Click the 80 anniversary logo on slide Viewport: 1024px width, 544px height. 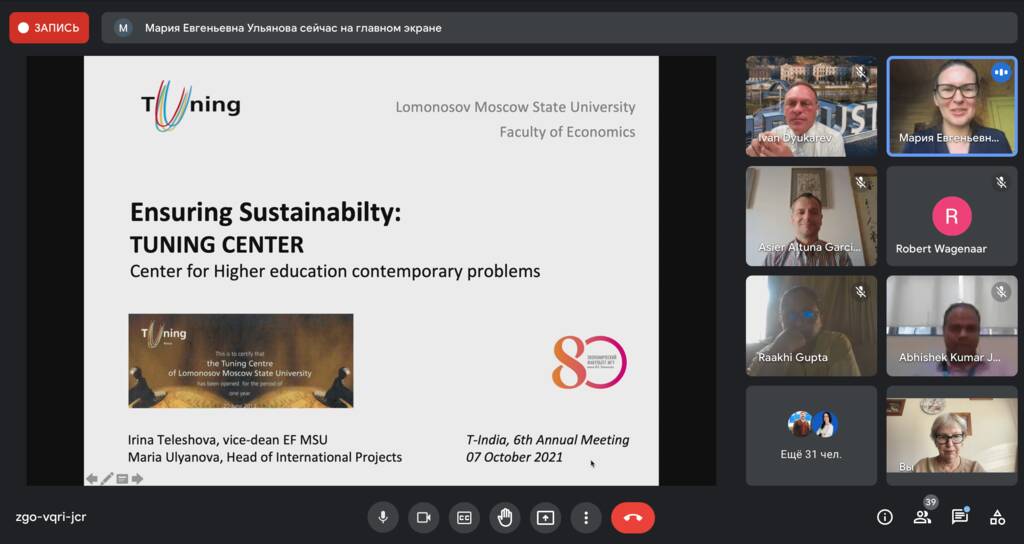[589, 362]
